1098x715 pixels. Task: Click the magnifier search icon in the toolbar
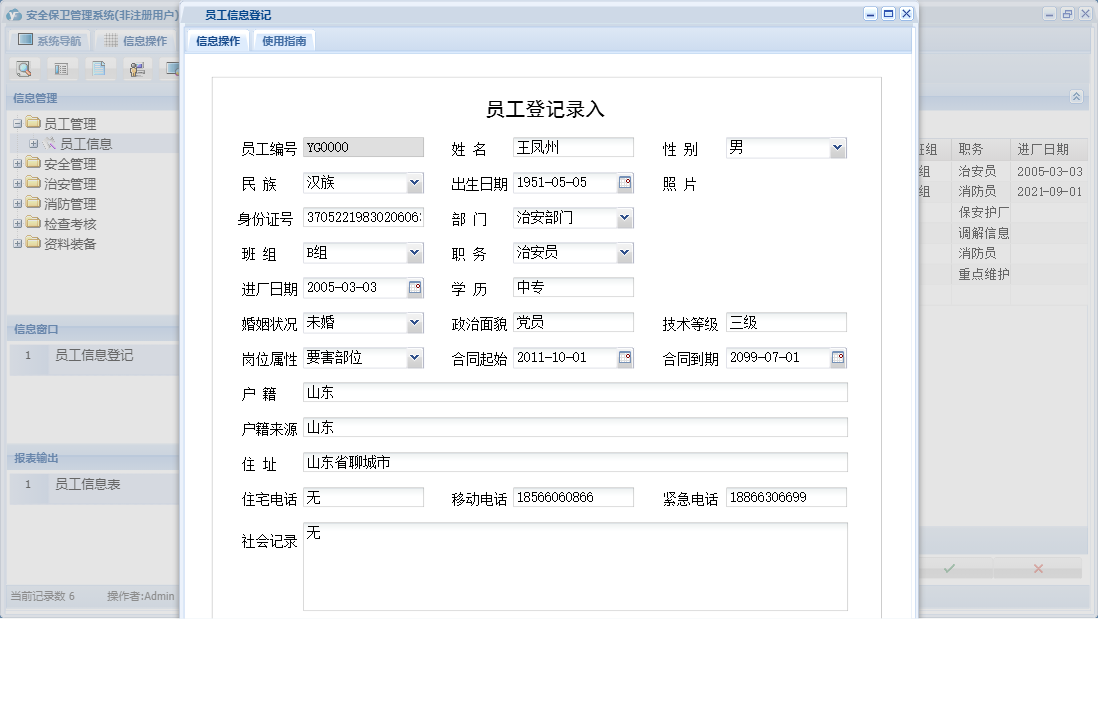tap(24, 68)
